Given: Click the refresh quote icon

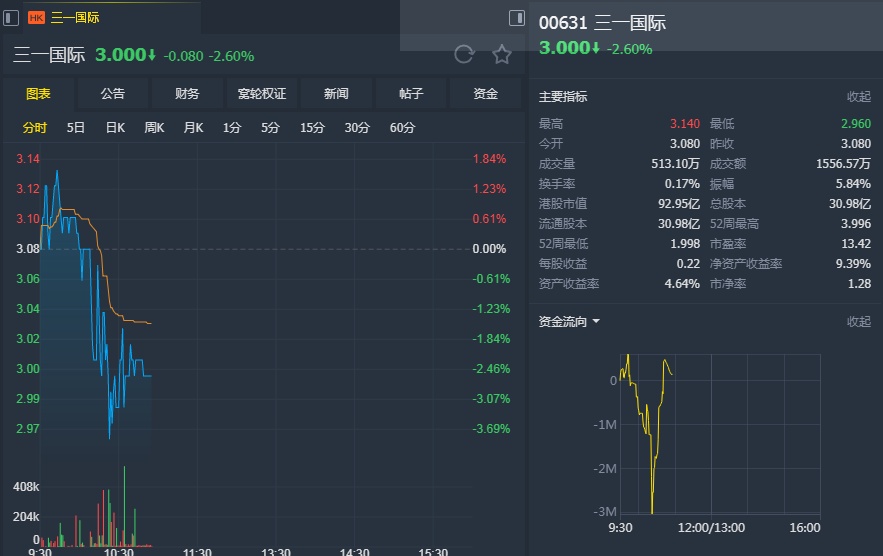Looking at the screenshot, I should (463, 55).
